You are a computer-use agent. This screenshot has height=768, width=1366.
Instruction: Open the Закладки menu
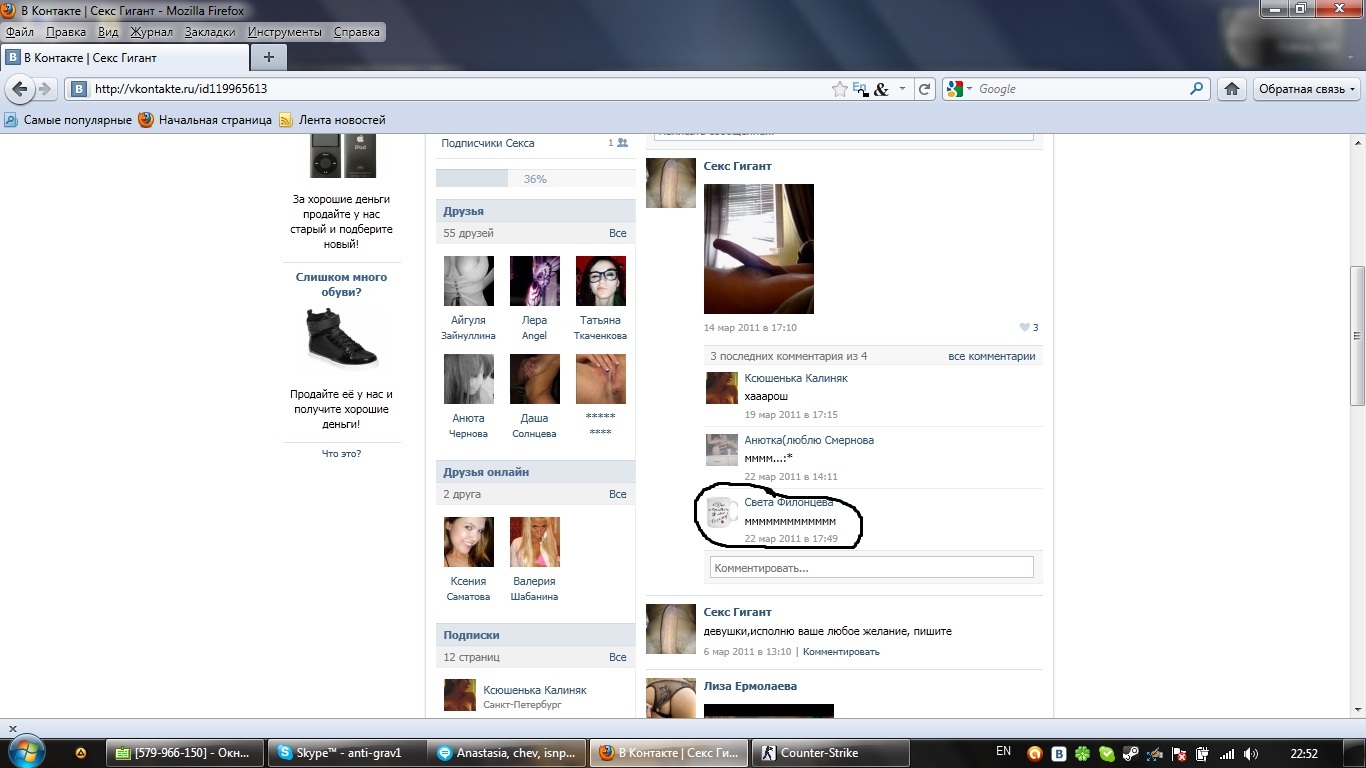click(210, 32)
